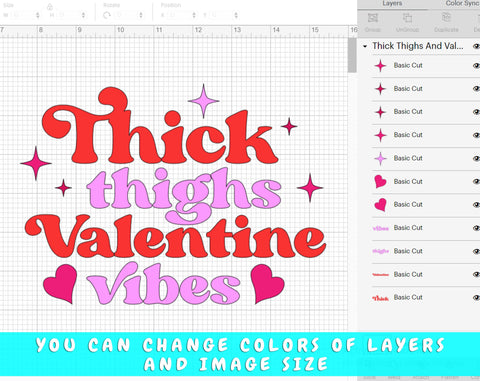
Task: Select the red "Valentine" text on canvas
Action: [x=175, y=237]
